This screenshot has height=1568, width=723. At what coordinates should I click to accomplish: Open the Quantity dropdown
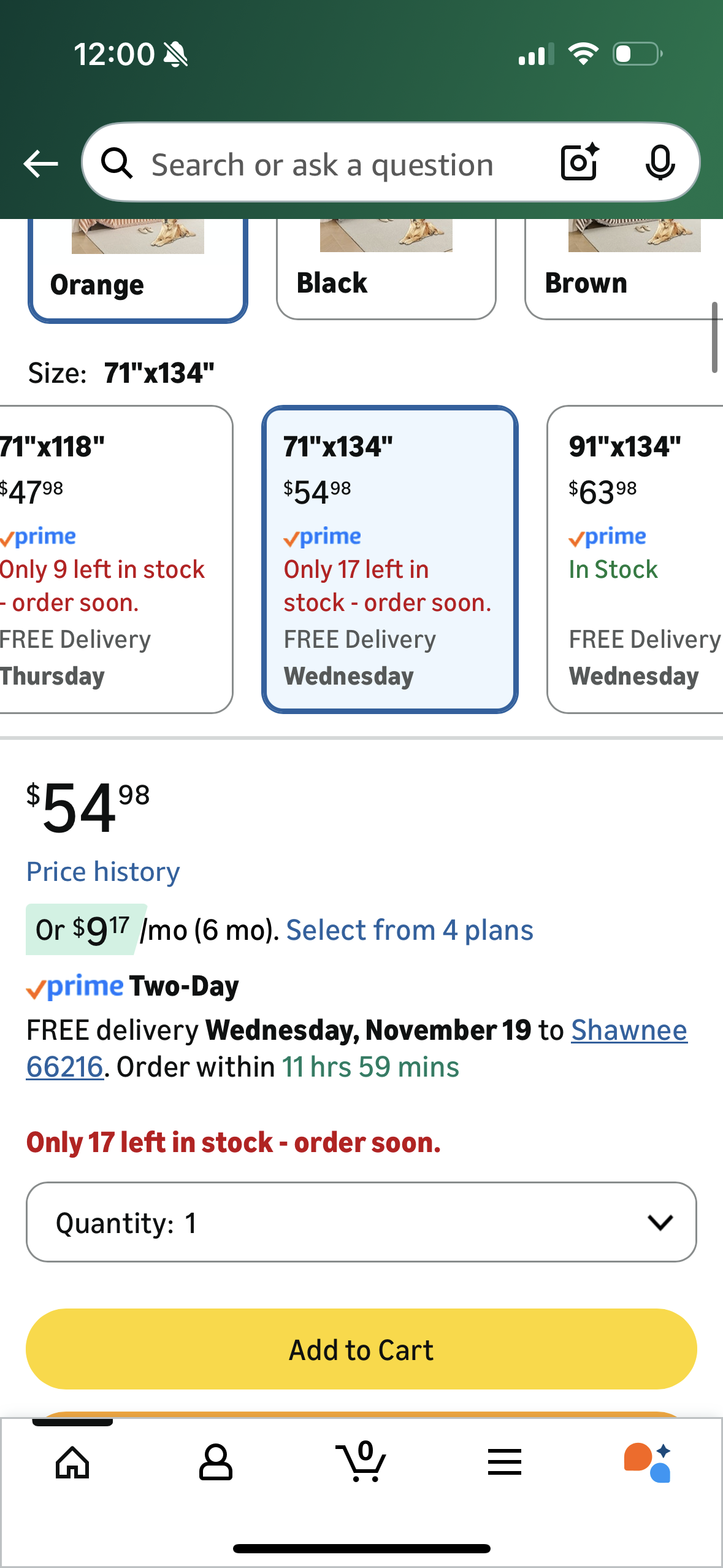pos(361,1222)
